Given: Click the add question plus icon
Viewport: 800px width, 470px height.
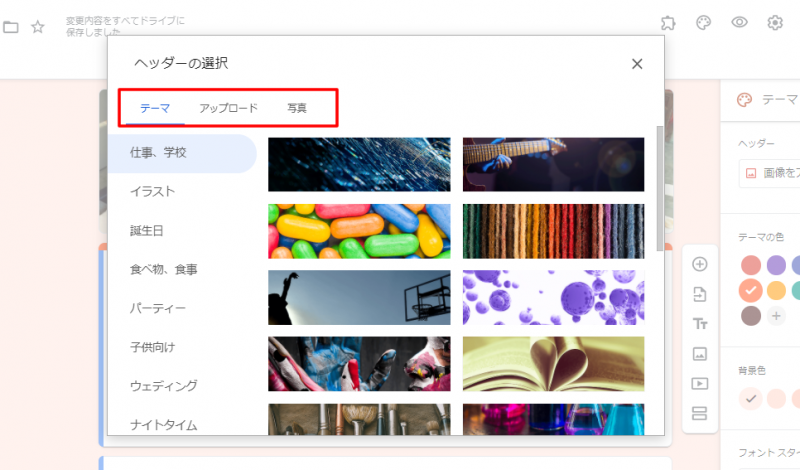Looking at the screenshot, I should pyautogui.click(x=700, y=265).
